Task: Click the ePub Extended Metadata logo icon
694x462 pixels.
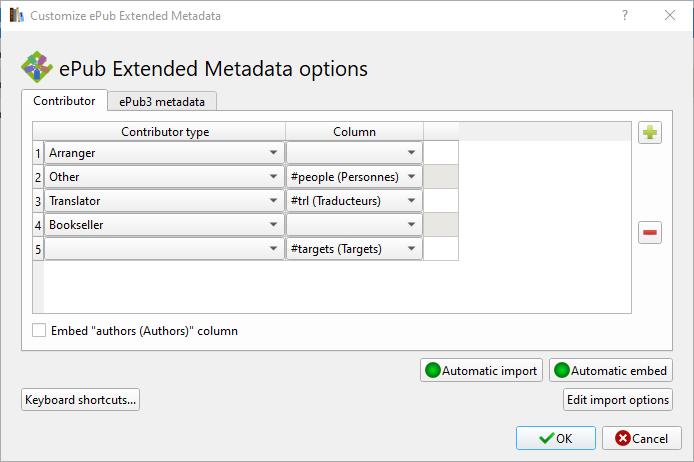Action: click(37, 67)
